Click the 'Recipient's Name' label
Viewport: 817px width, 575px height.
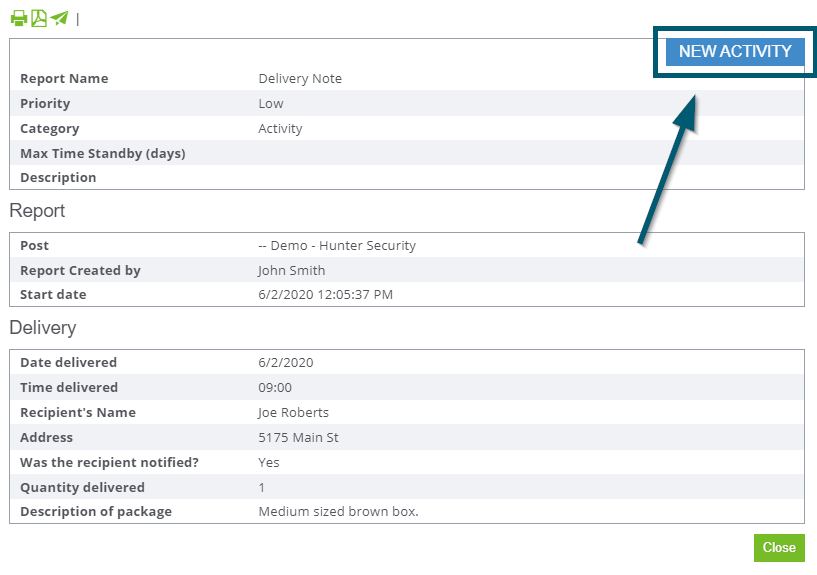78,412
